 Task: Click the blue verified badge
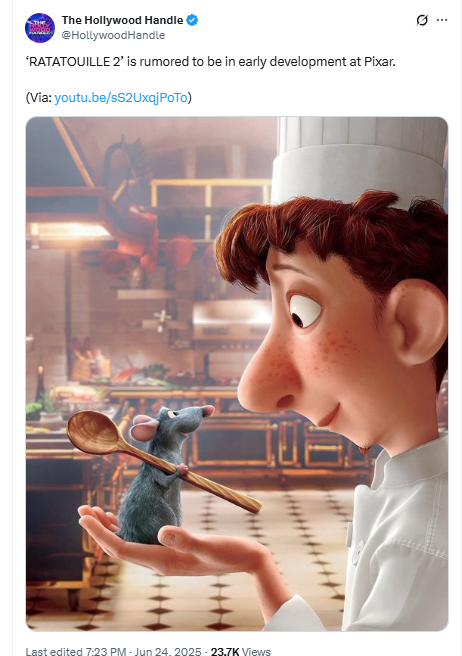point(192,20)
